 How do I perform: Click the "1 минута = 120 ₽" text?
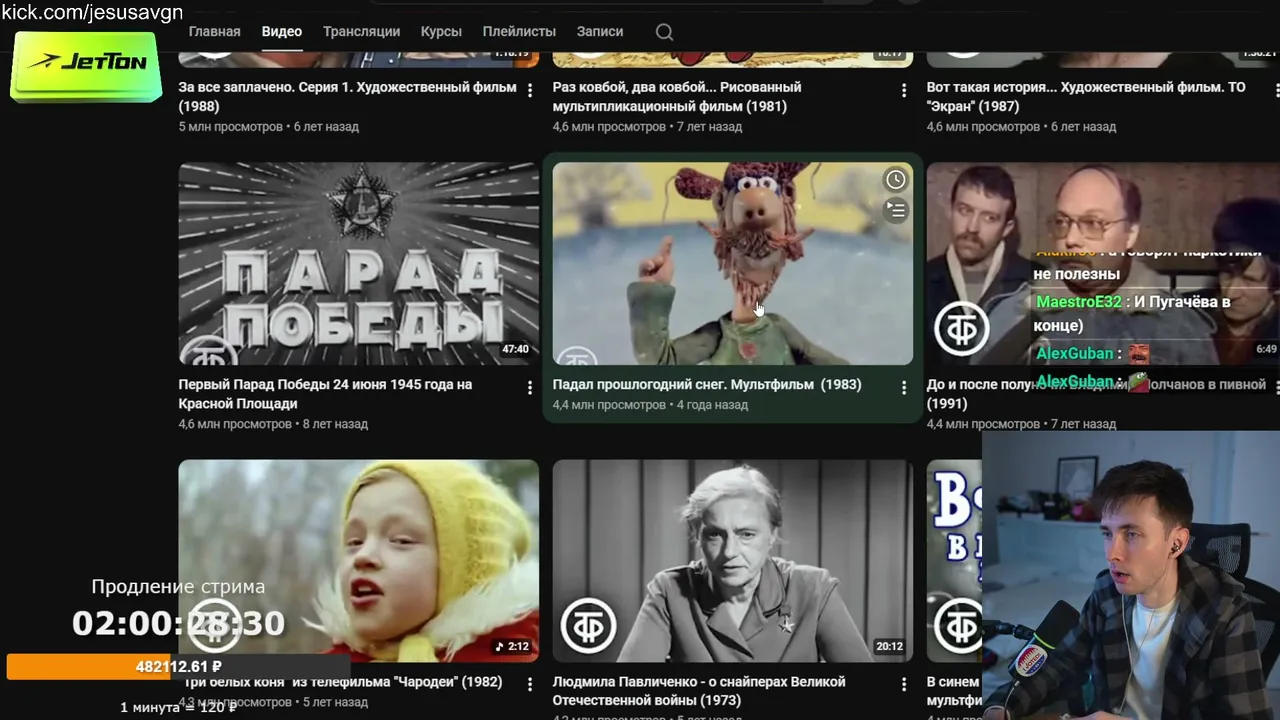click(178, 707)
